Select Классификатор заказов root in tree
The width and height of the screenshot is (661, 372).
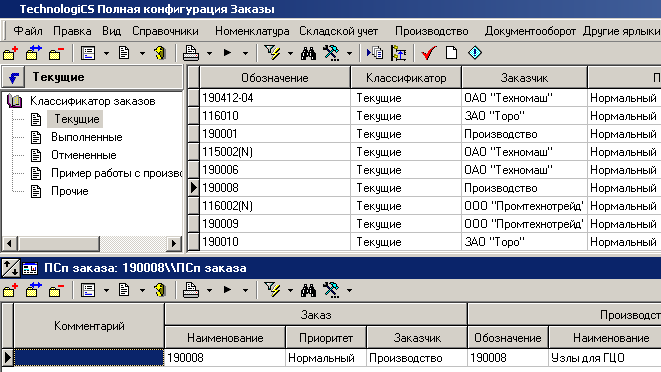coord(93,101)
